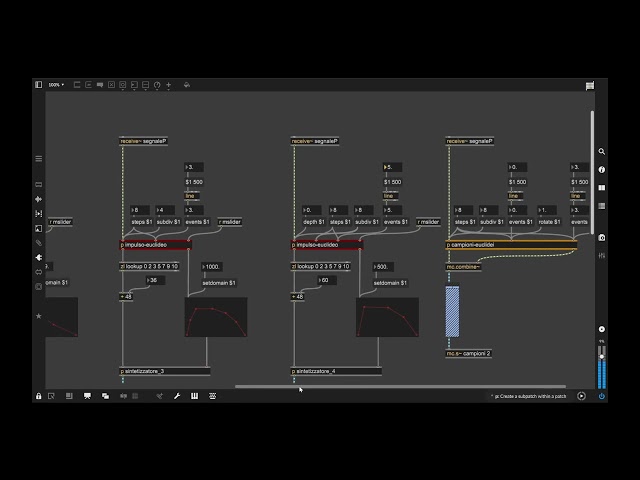
Task: Click the number box showing 500.
Action: pos(383,267)
